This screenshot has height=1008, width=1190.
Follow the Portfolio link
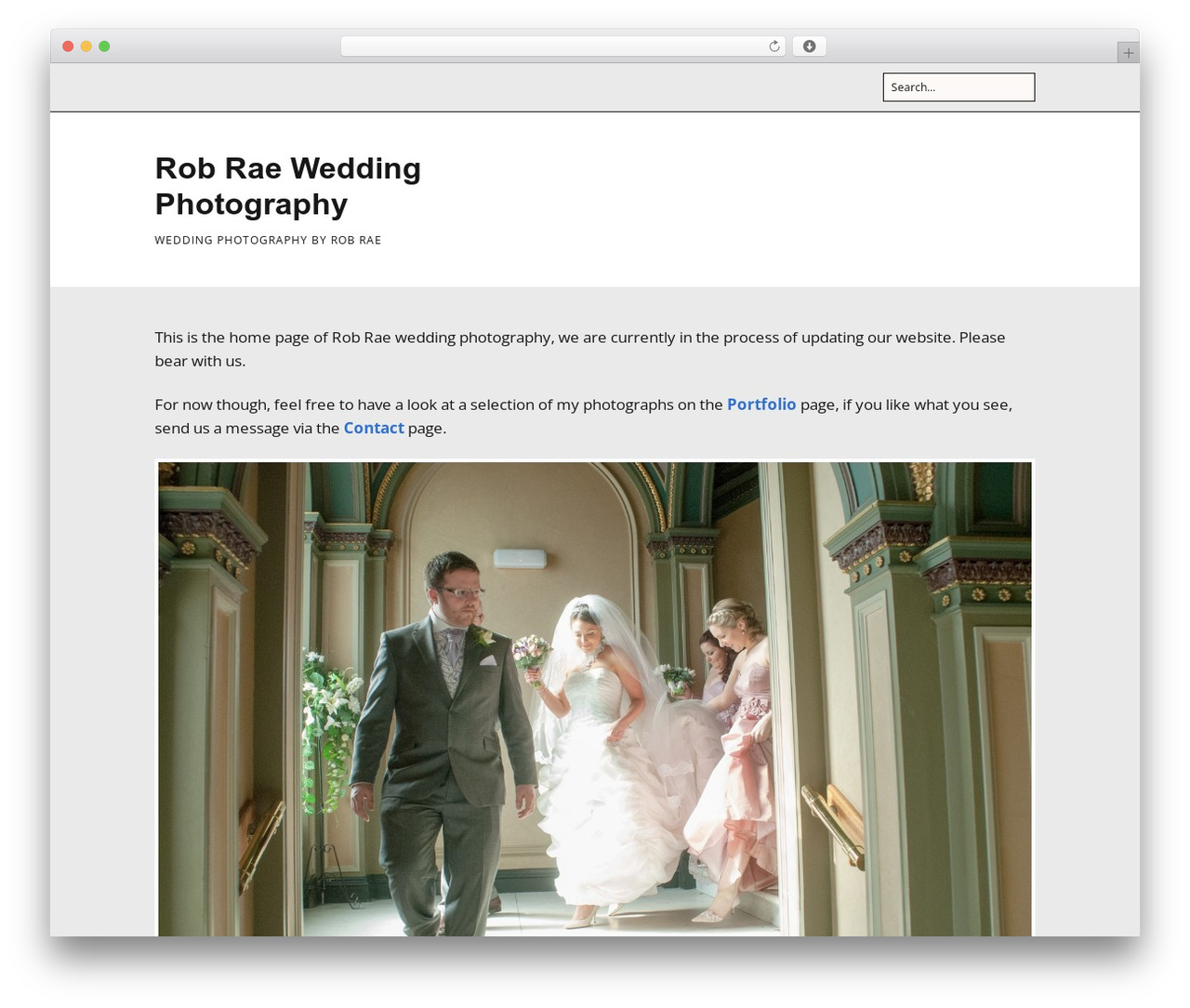761,405
